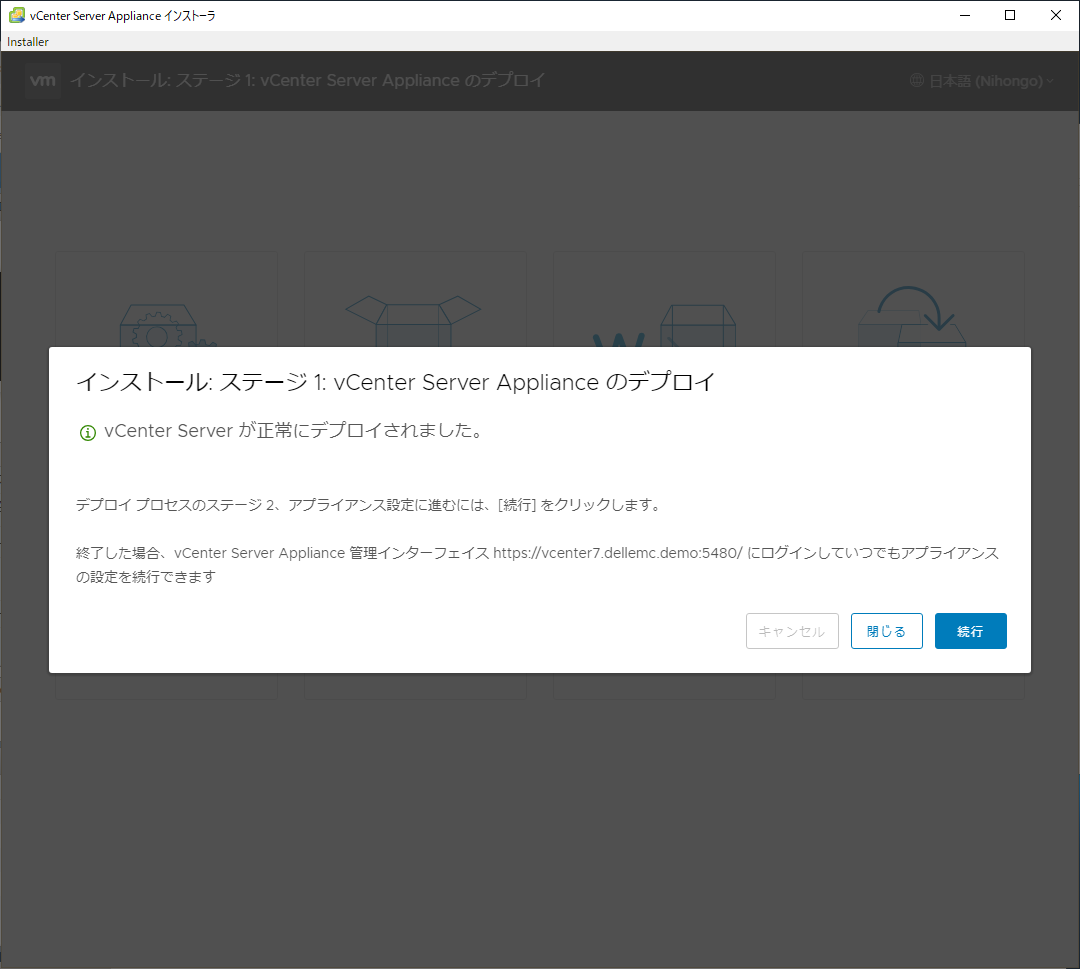The height and width of the screenshot is (969, 1080).
Task: Click the restore arrow card icon
Action: click(x=912, y=315)
